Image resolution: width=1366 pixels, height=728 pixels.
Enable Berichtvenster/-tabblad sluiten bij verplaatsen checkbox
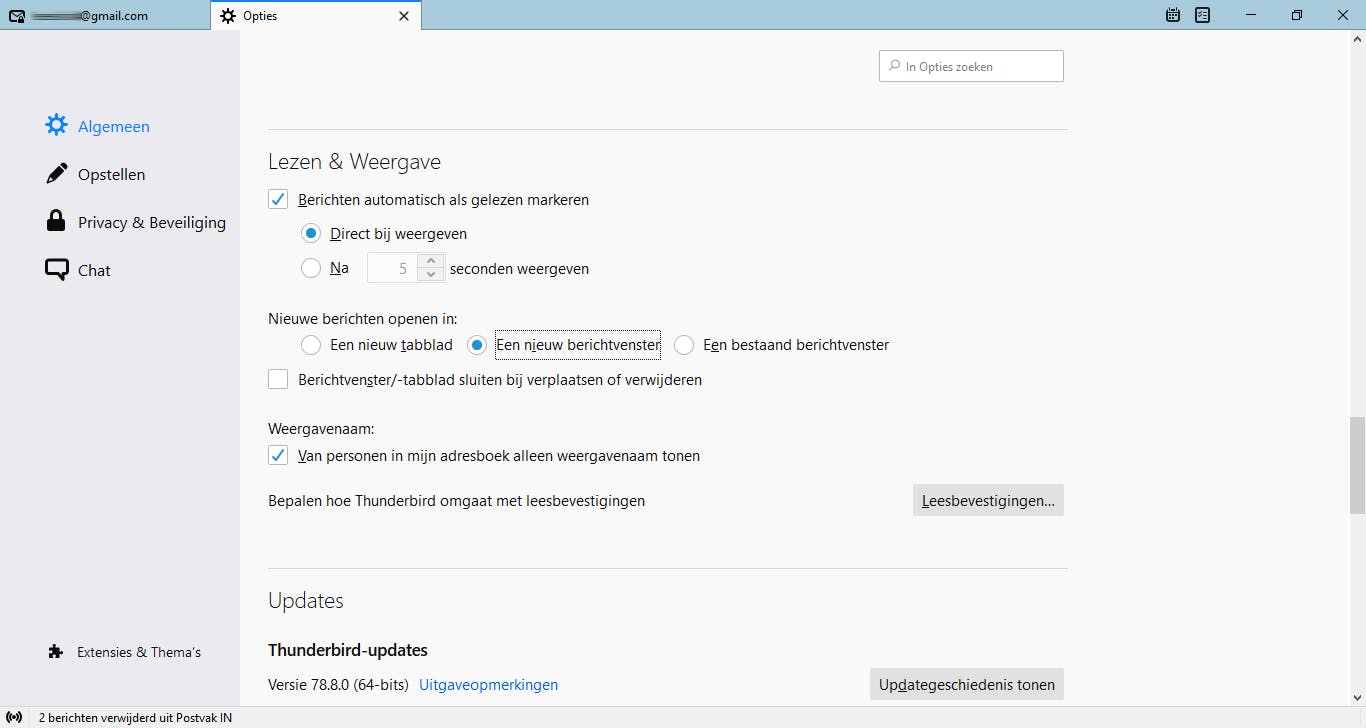278,379
